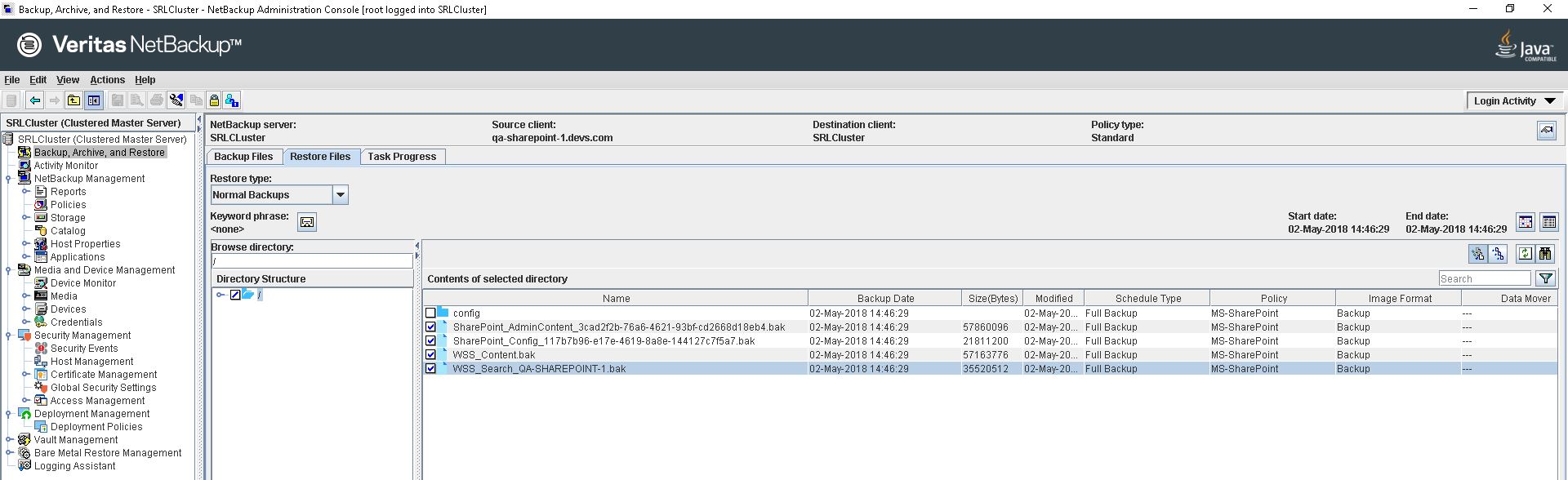Sort by the Size(Bytes) column header
Screen dimensions: 1568x480
pyautogui.click(x=992, y=299)
